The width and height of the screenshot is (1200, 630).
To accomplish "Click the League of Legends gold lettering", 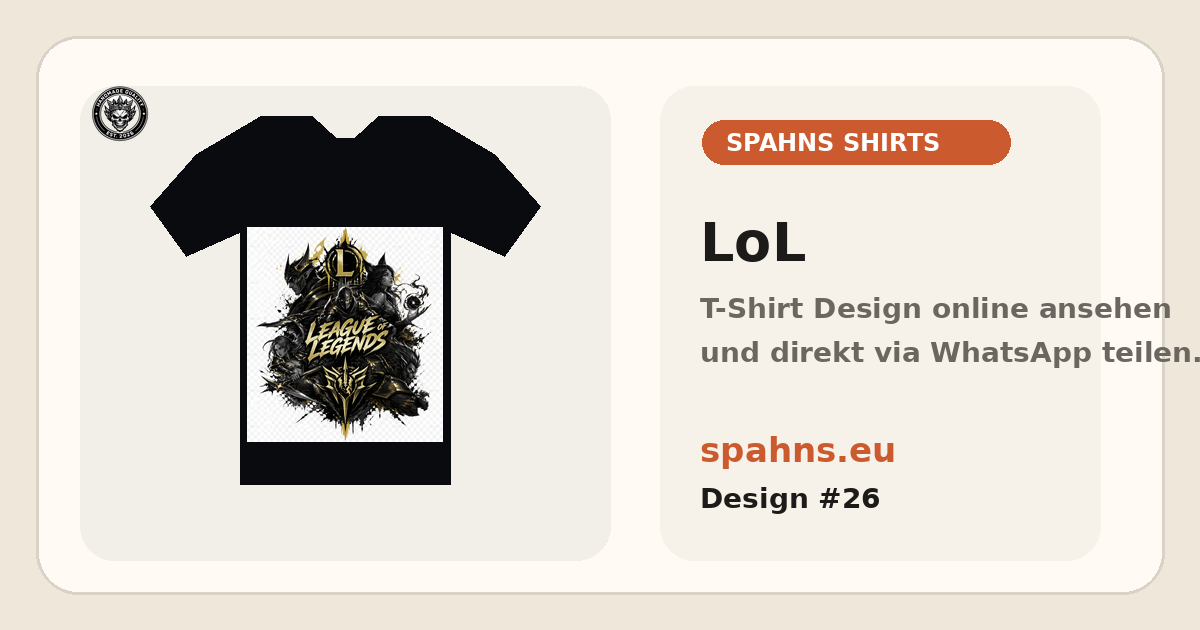I will [x=346, y=337].
